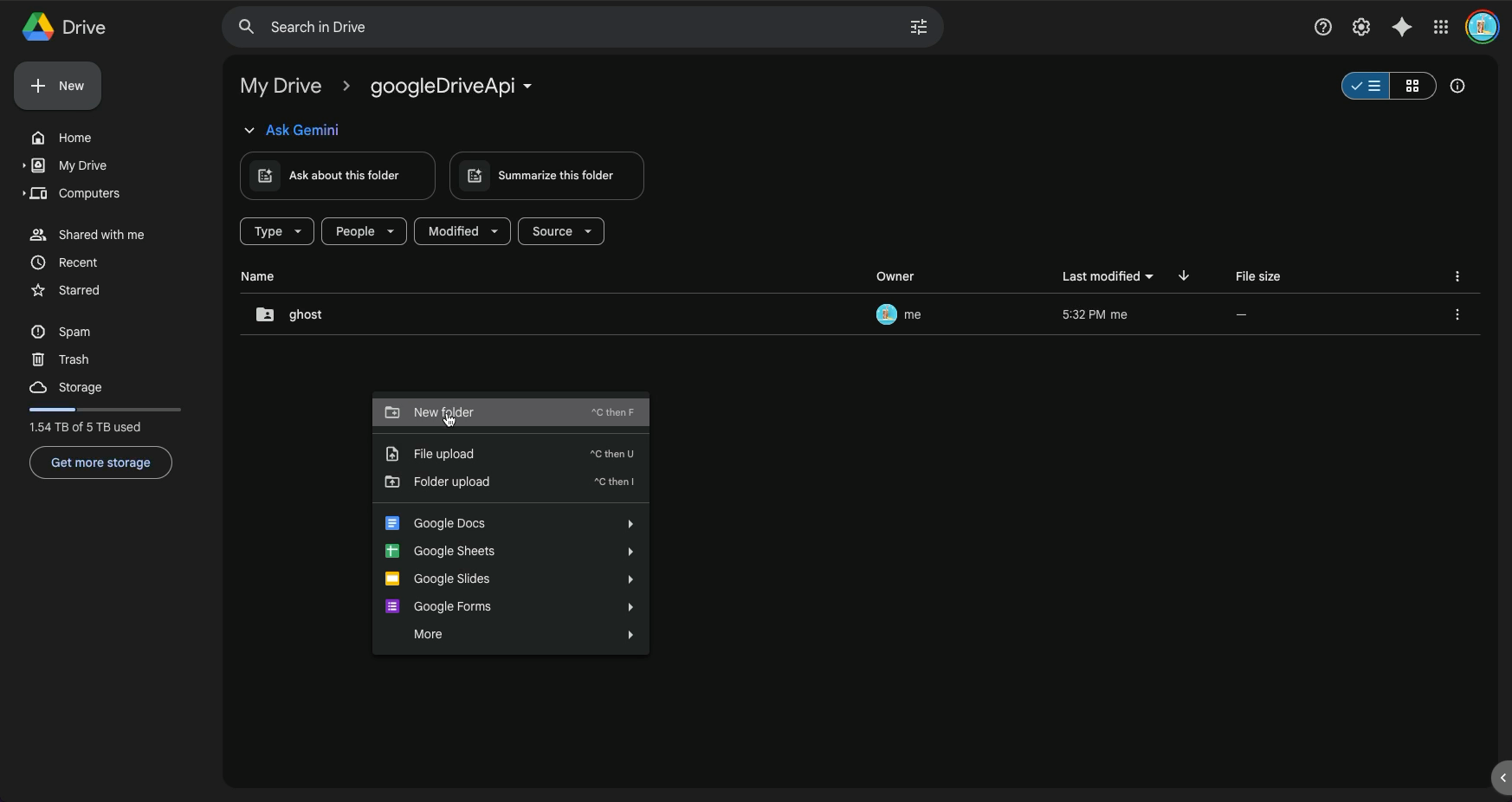Click the 1.54 TB of 5 TB used text
The image size is (1512, 802).
(x=85, y=427)
